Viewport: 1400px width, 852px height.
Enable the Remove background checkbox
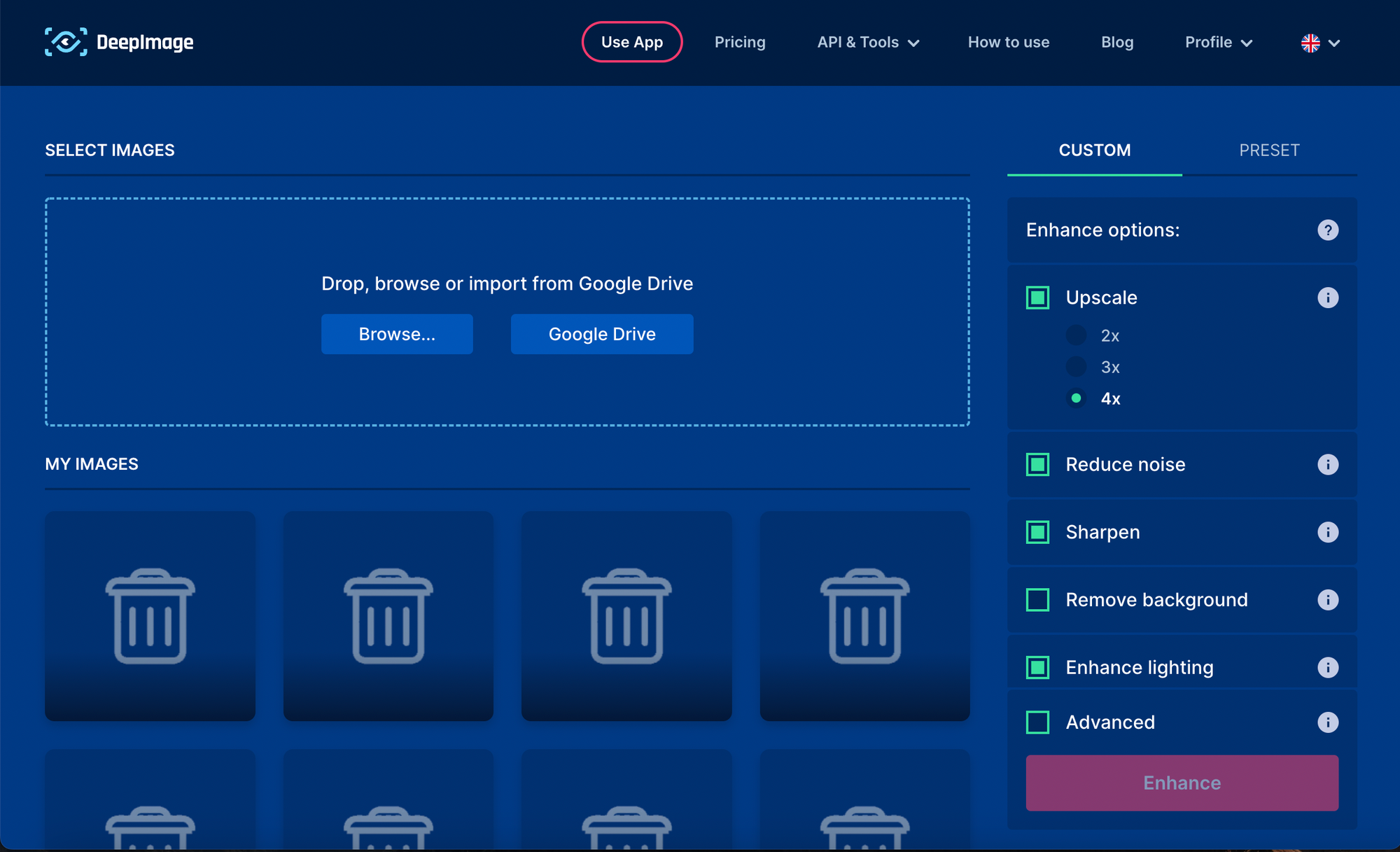(1037, 600)
